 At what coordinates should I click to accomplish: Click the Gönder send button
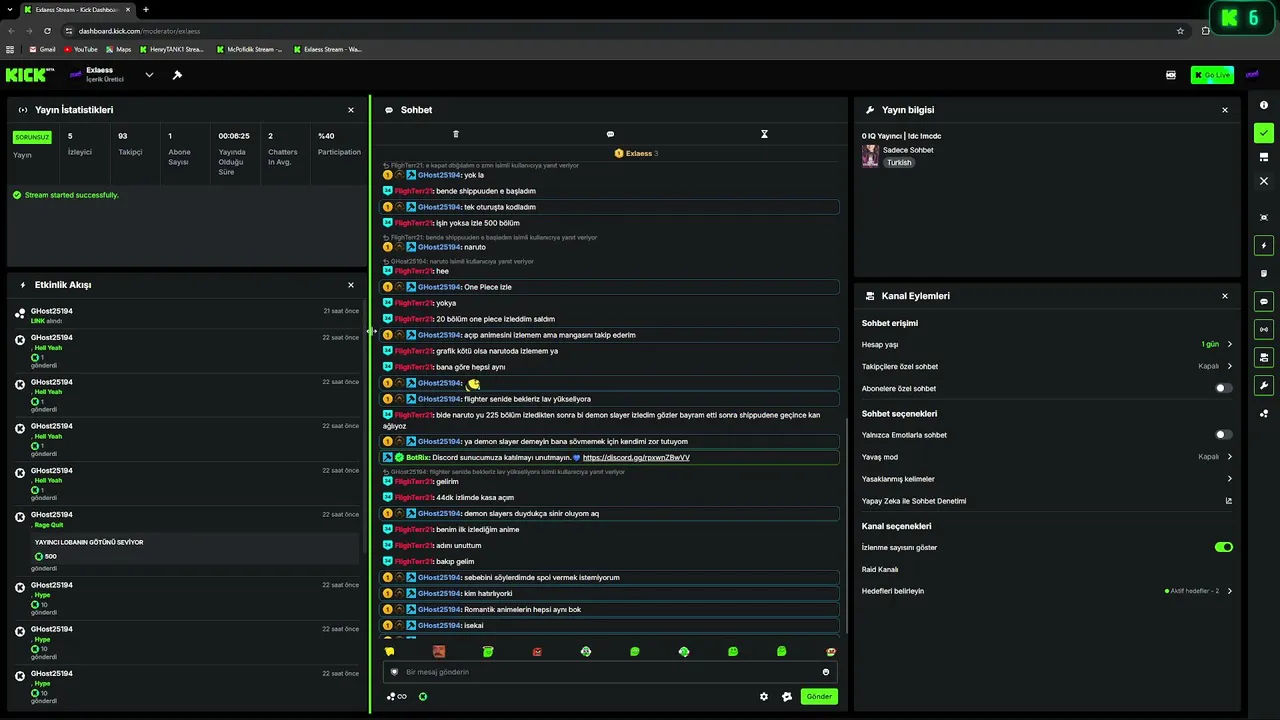coord(819,697)
